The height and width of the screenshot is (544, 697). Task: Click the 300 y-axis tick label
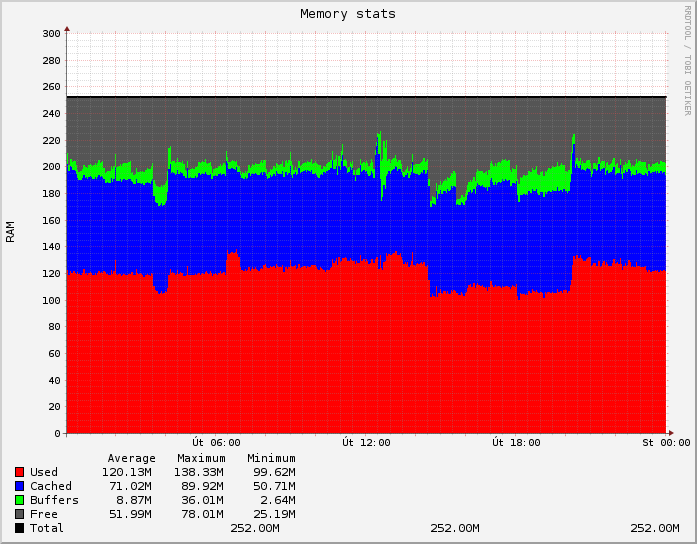click(52, 33)
